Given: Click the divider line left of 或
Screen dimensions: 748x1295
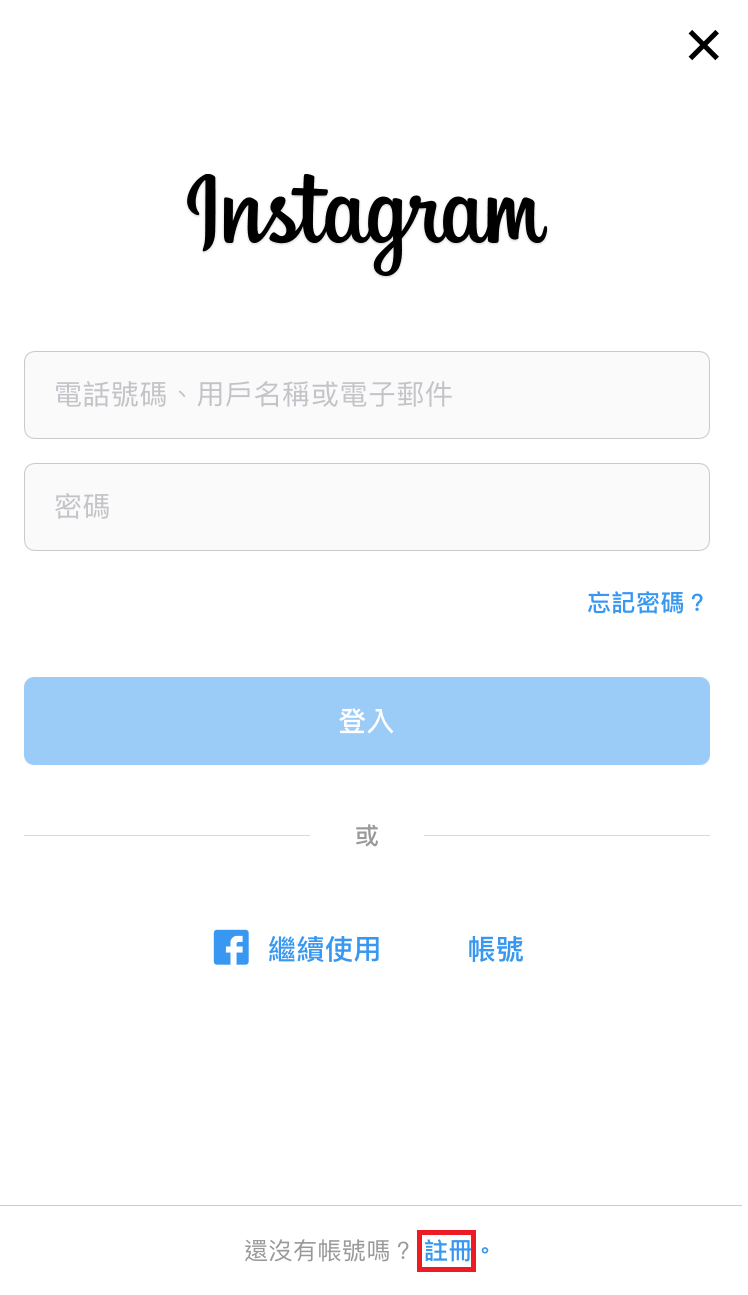Looking at the screenshot, I should click(167, 836).
